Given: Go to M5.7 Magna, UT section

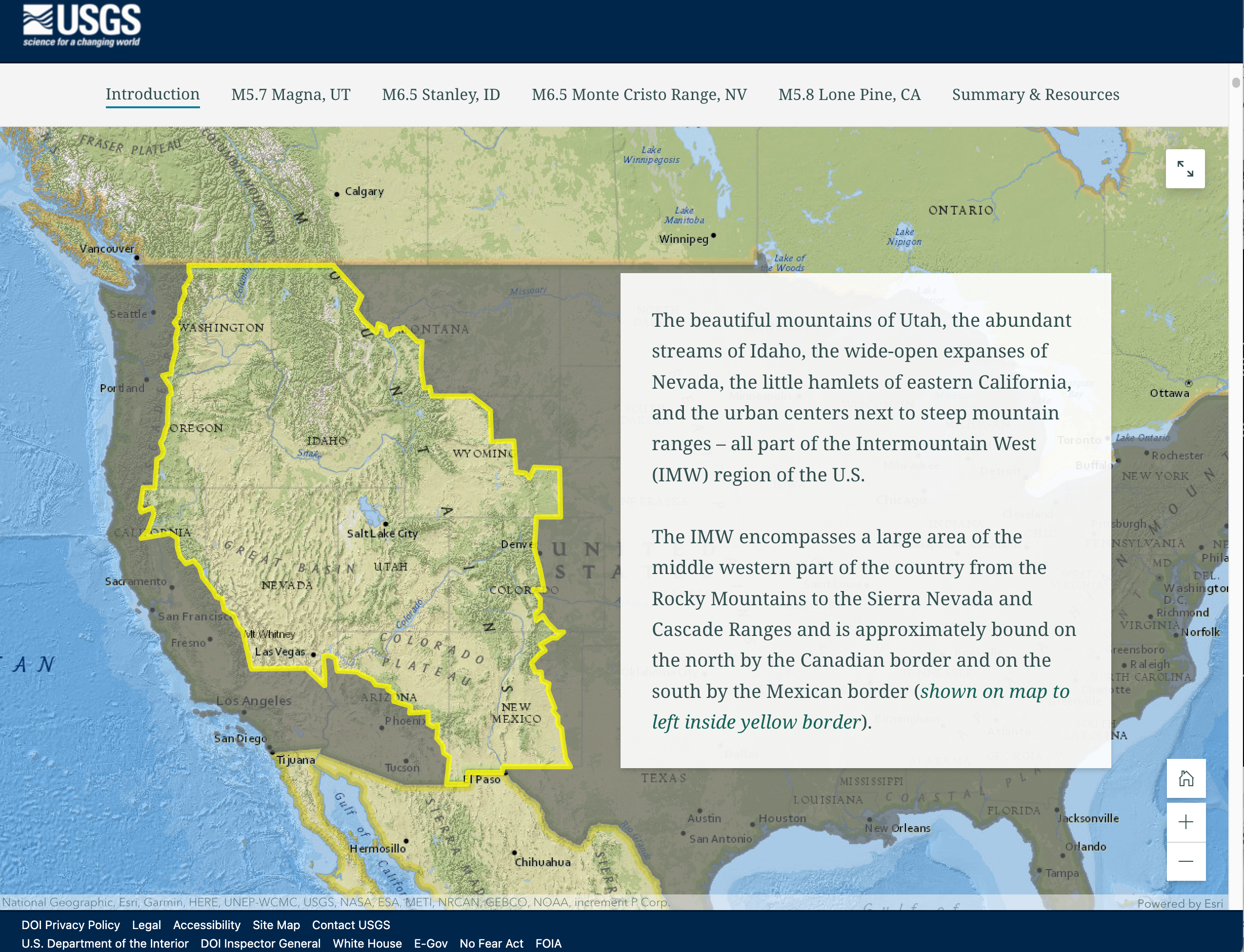Looking at the screenshot, I should 291,95.
